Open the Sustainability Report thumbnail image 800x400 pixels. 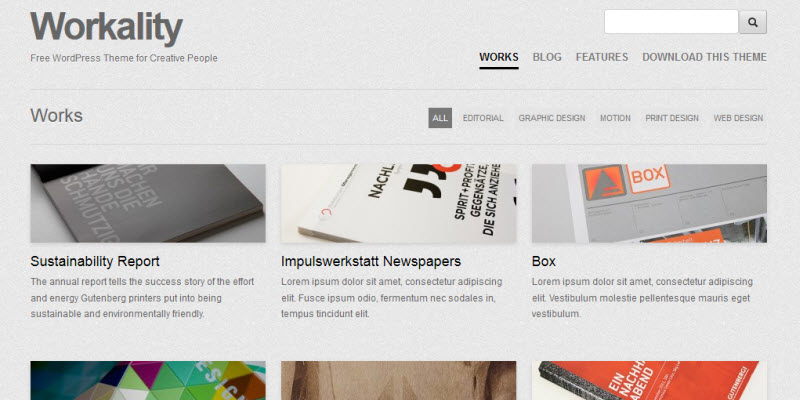click(x=148, y=203)
